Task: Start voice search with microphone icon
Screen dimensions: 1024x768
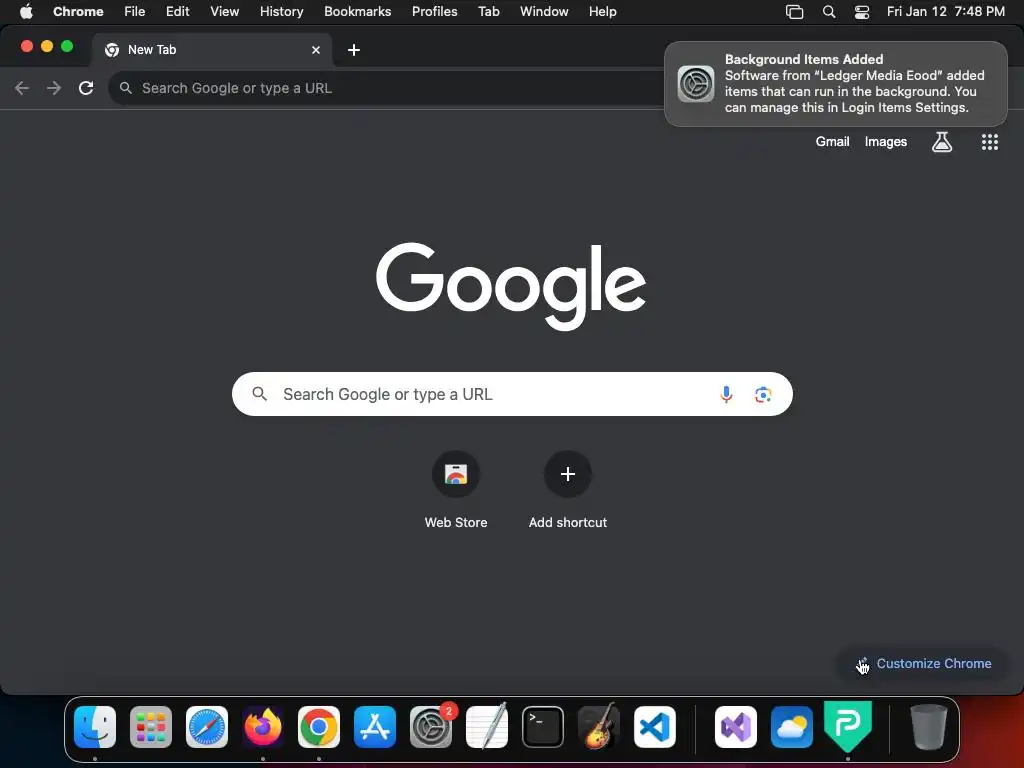Action: click(726, 394)
